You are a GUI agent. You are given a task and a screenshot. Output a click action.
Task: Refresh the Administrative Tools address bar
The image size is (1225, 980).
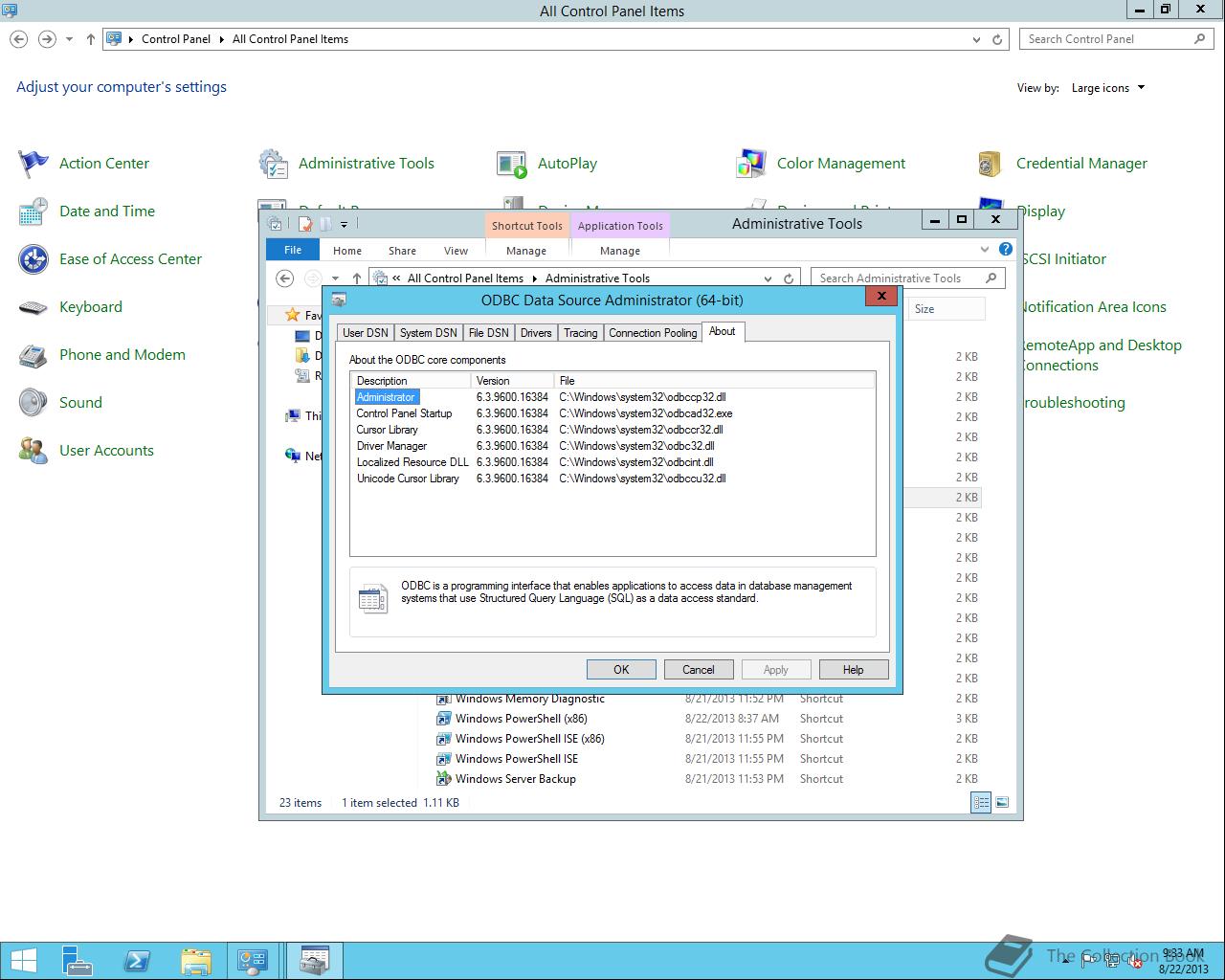(789, 278)
